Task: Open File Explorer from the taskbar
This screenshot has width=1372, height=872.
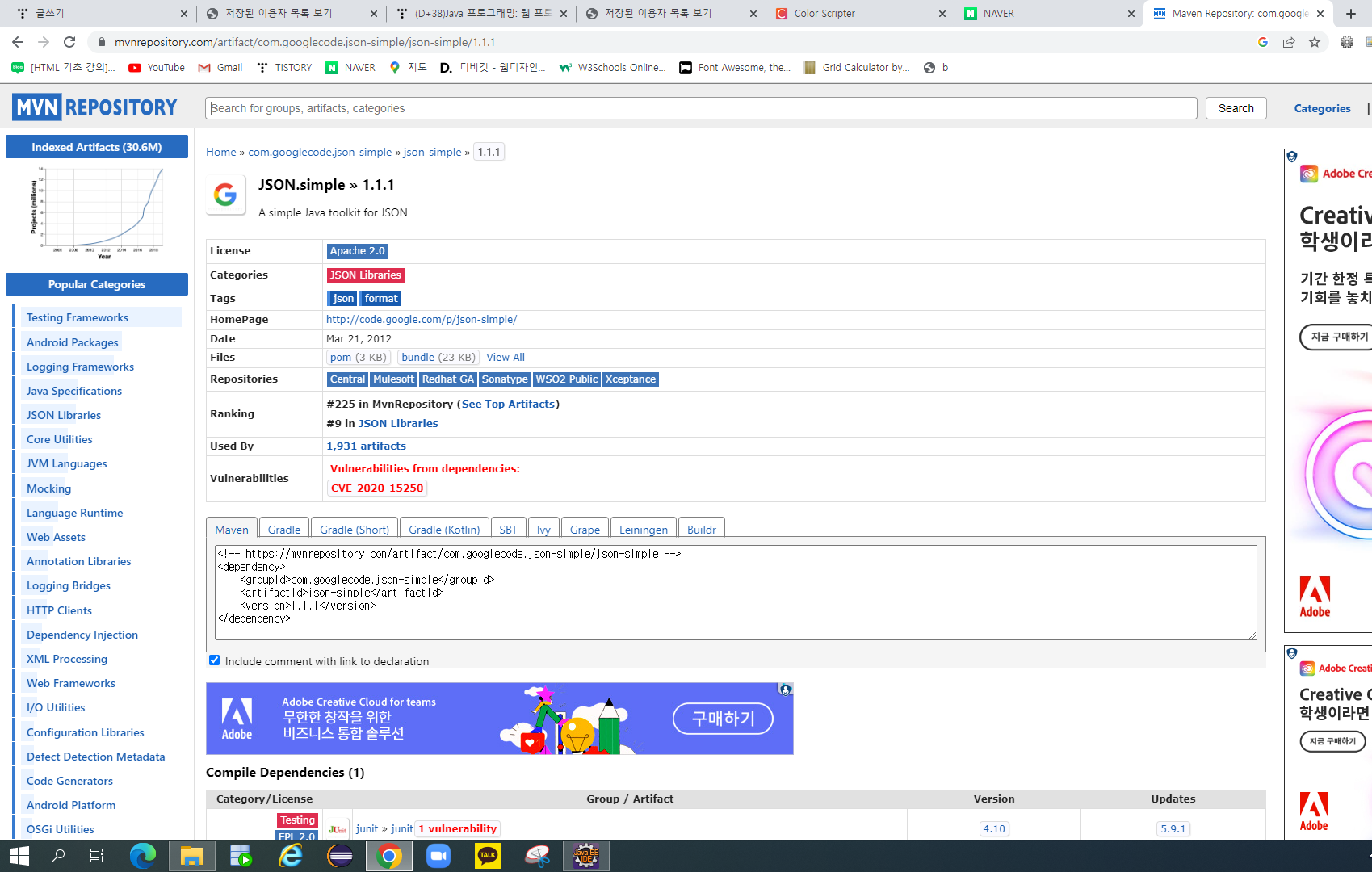Action: 192,856
